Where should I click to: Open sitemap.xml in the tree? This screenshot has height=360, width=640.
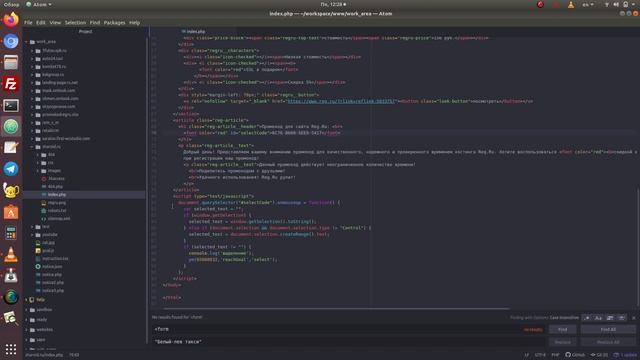click(x=59, y=218)
